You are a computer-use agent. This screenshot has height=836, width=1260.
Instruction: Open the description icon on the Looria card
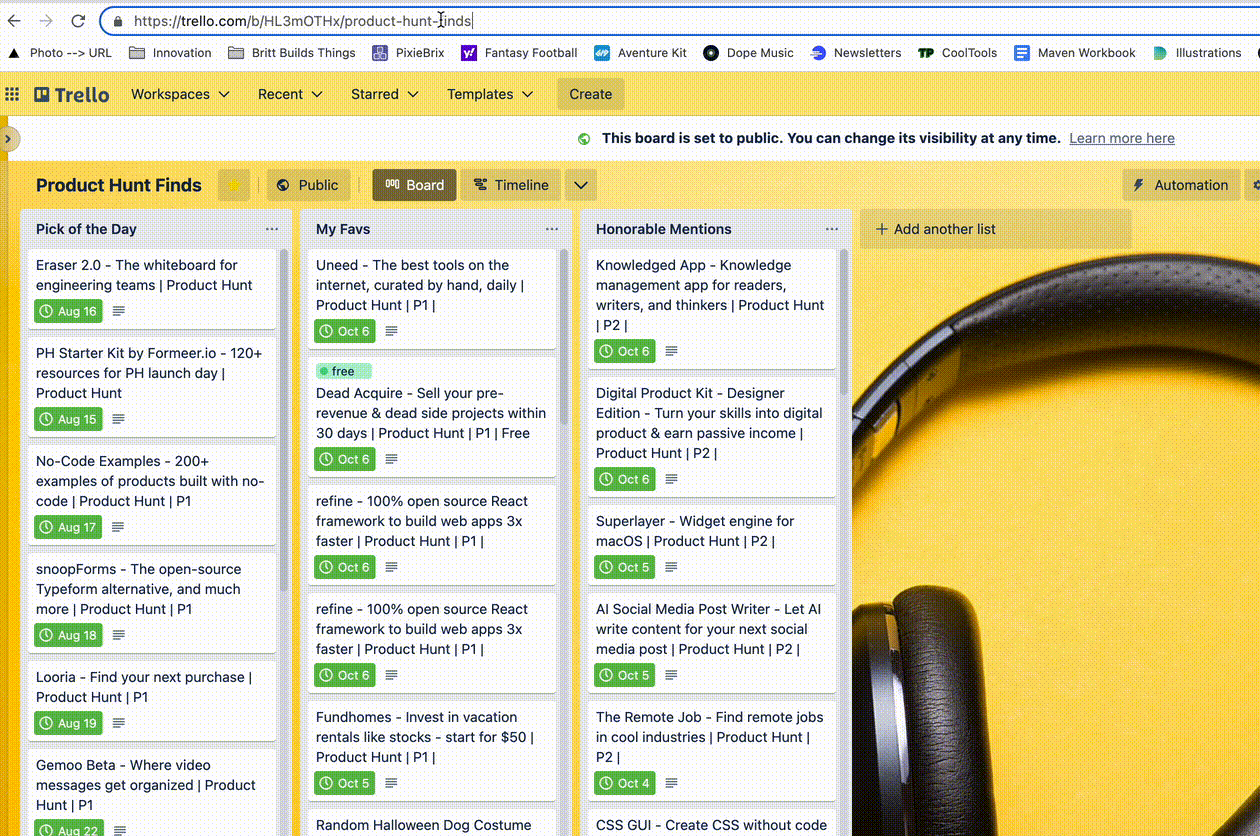click(118, 723)
